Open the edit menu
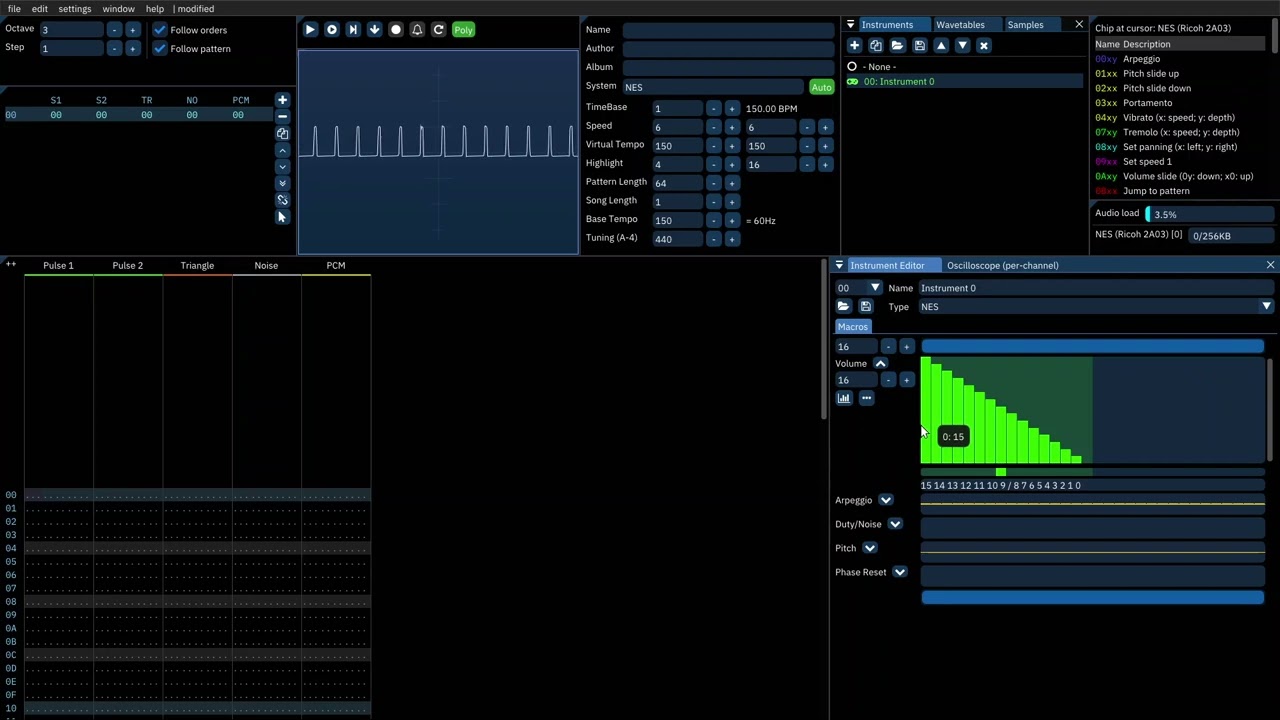 39,9
